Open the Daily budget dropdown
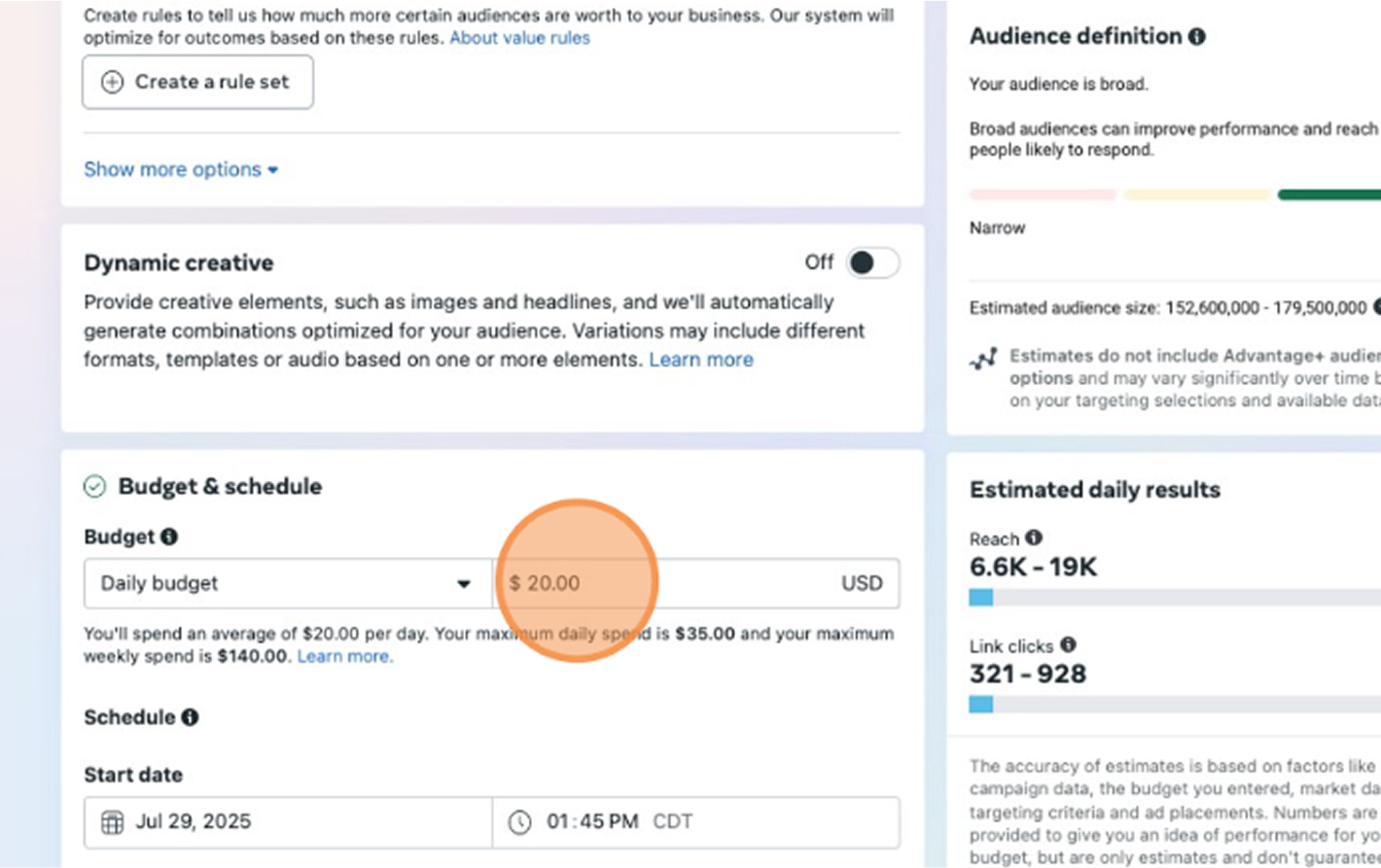Screen dimensions: 1381x868 tap(287, 583)
